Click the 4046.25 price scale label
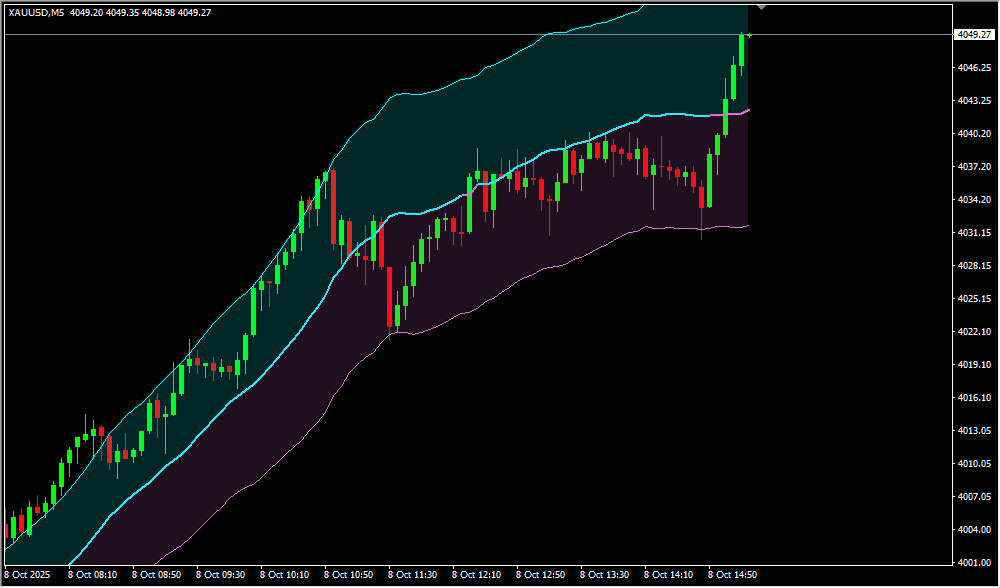 [973, 68]
